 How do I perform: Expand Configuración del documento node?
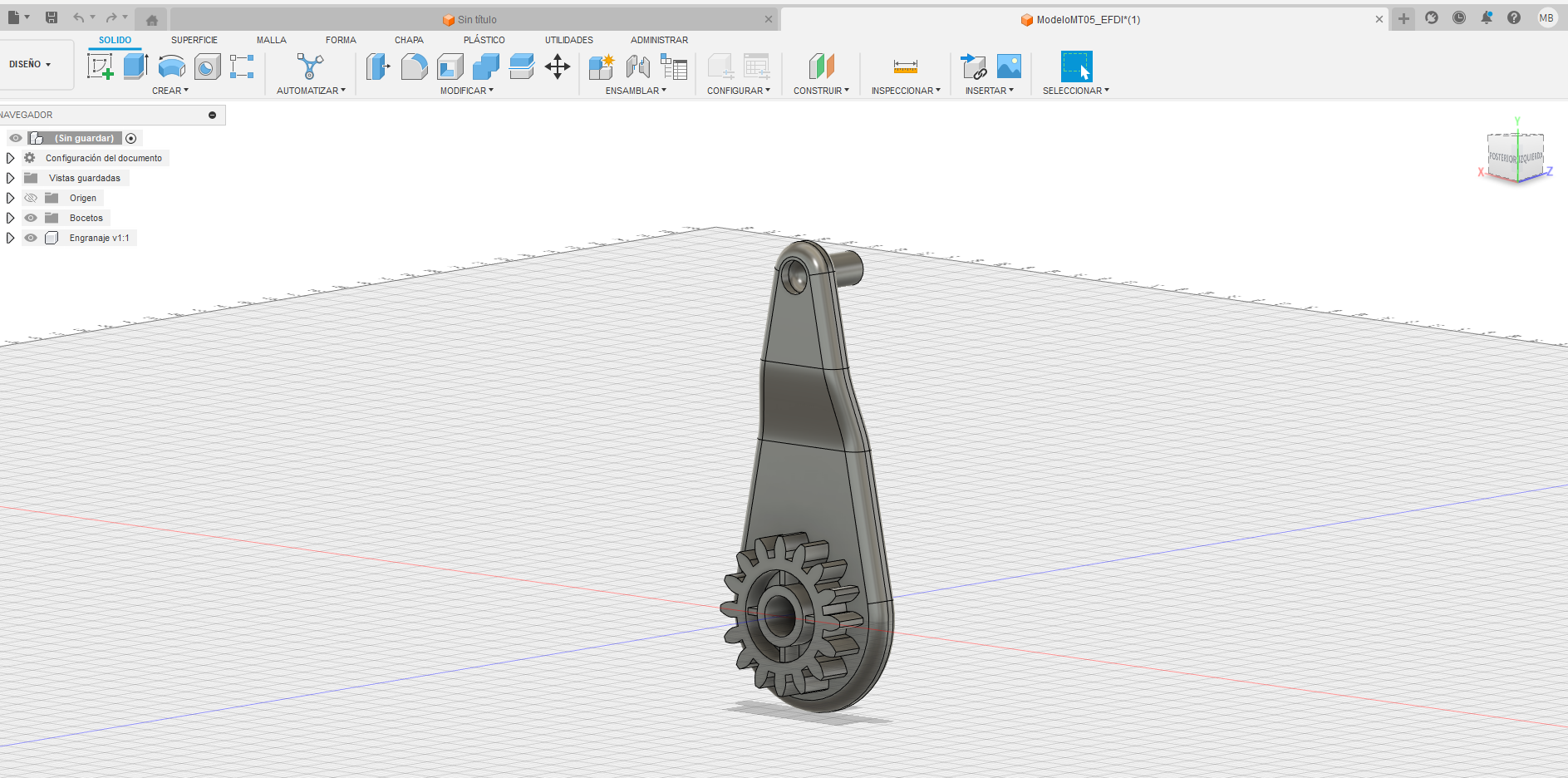tap(10, 158)
